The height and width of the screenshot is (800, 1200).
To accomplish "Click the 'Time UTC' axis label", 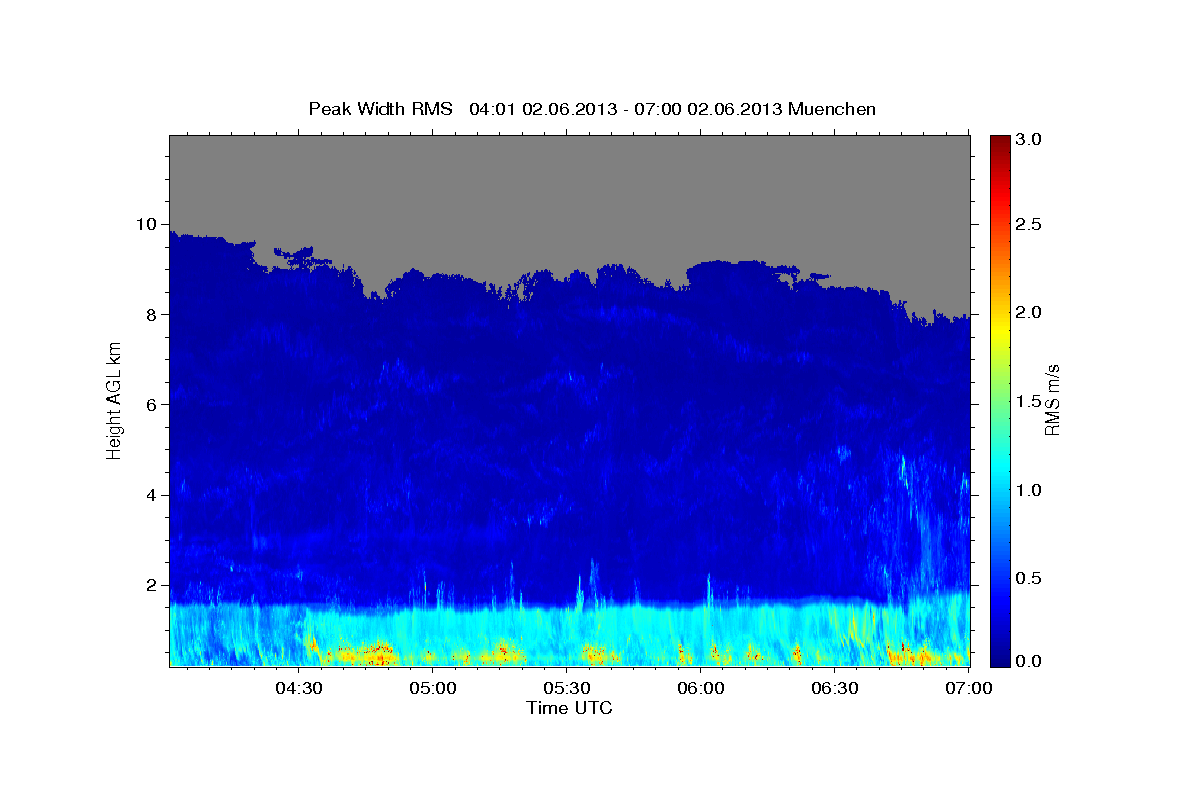I will pyautogui.click(x=569, y=708).
